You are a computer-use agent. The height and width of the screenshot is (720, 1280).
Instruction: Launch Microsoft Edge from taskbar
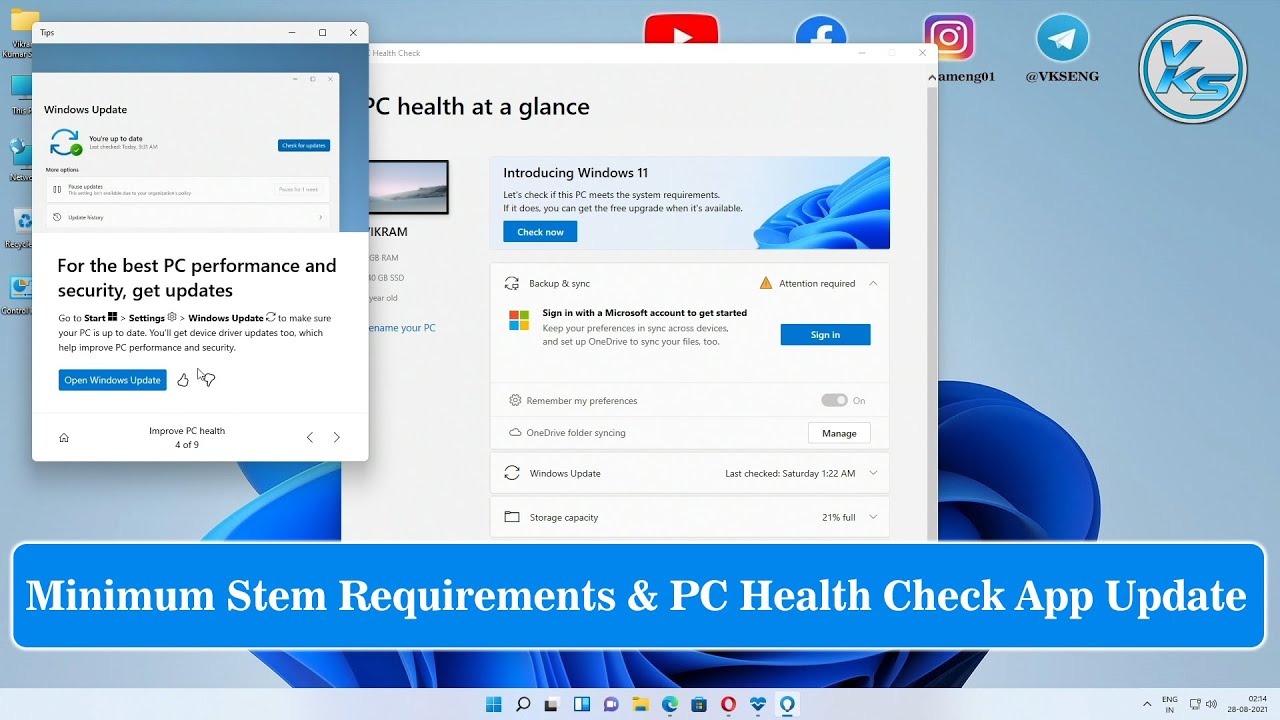coord(670,704)
